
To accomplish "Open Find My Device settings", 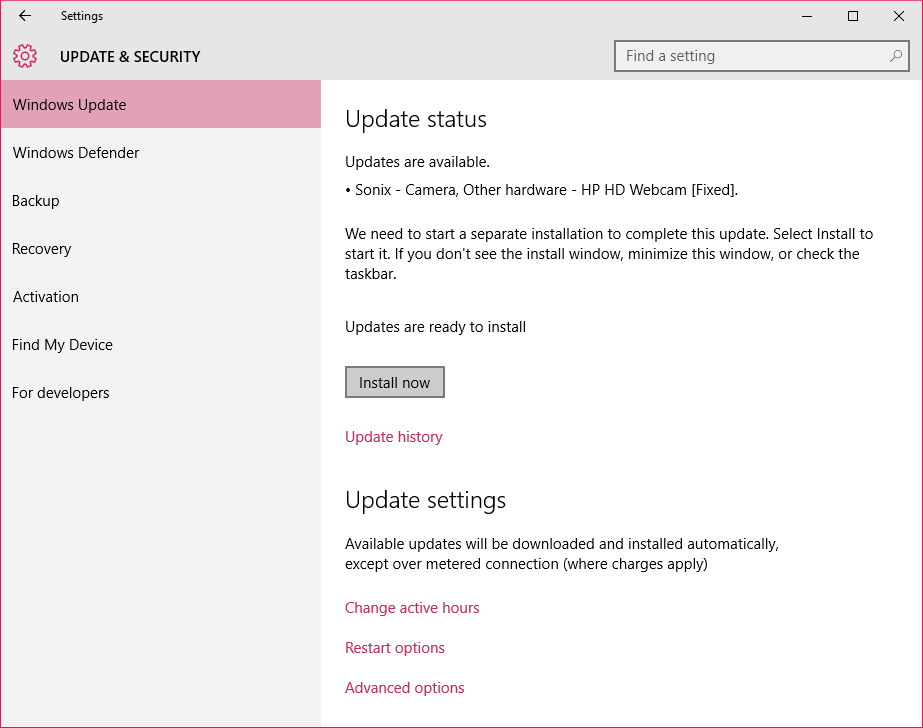I will (x=161, y=344).
